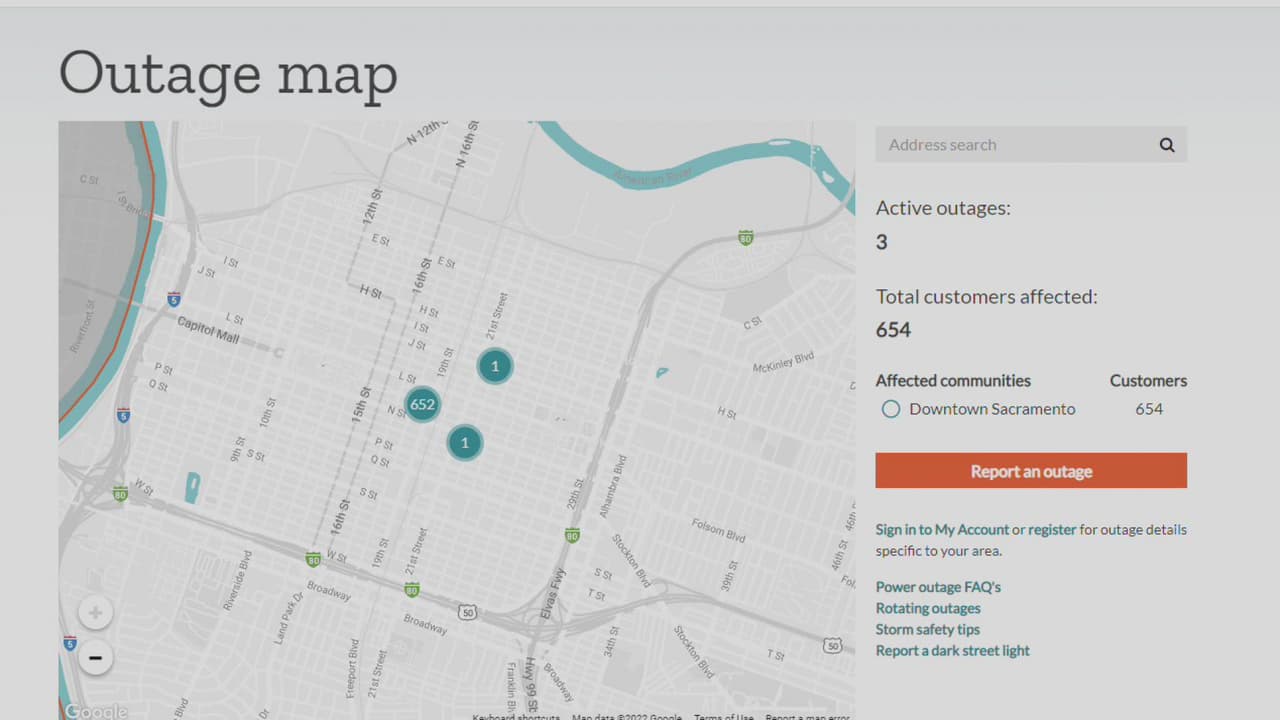This screenshot has height=720, width=1280.
Task: Click the Google logo on the map
Action: tap(96, 711)
